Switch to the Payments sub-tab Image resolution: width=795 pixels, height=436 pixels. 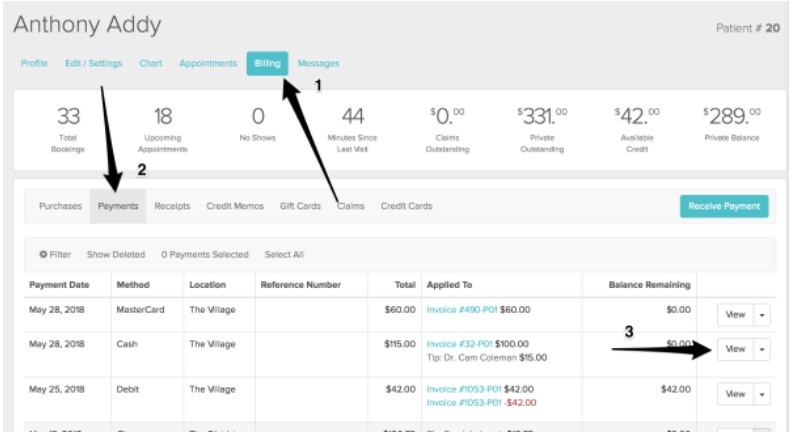coord(117,206)
